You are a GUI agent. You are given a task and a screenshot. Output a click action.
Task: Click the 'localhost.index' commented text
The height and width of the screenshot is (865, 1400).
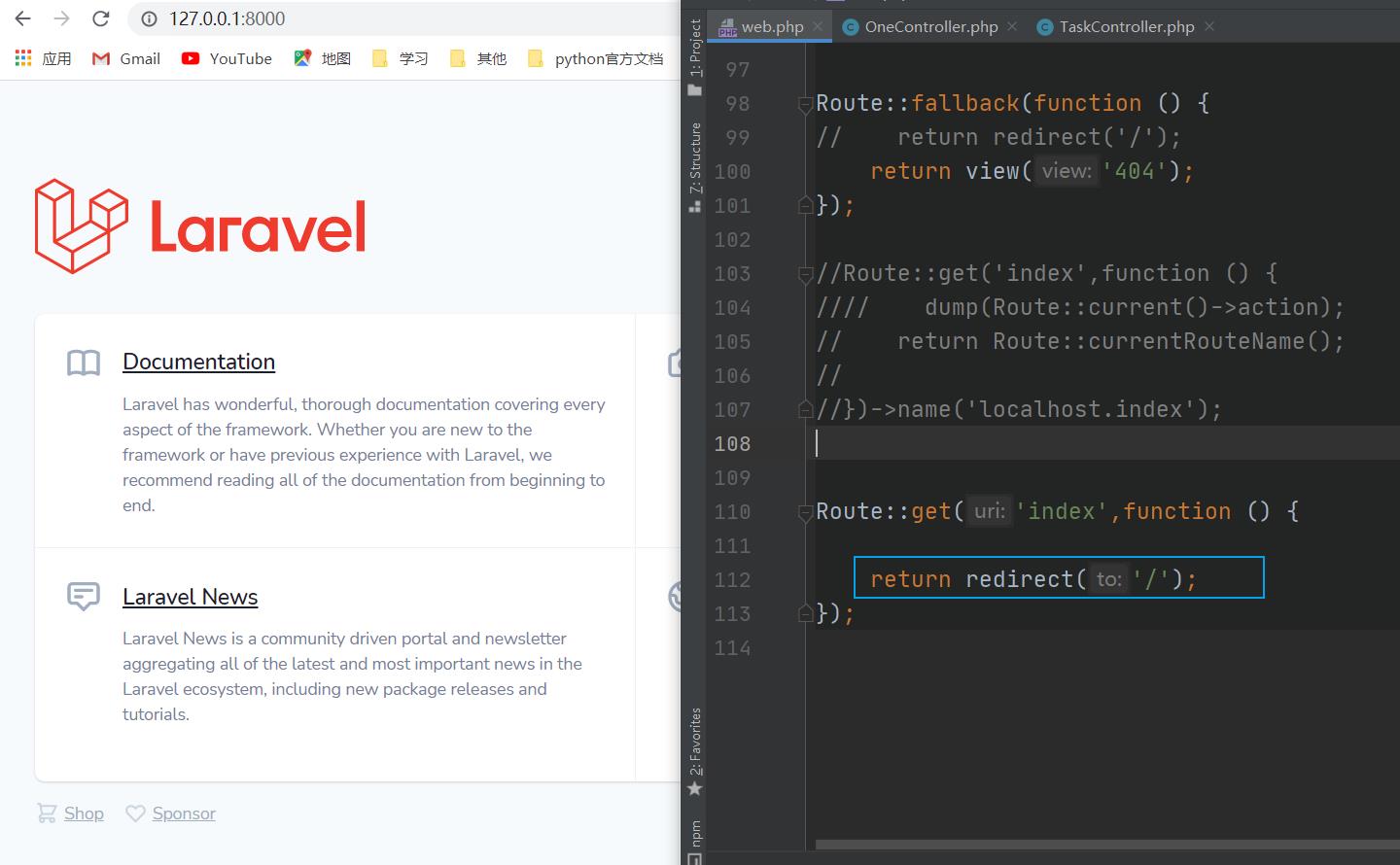point(1081,409)
